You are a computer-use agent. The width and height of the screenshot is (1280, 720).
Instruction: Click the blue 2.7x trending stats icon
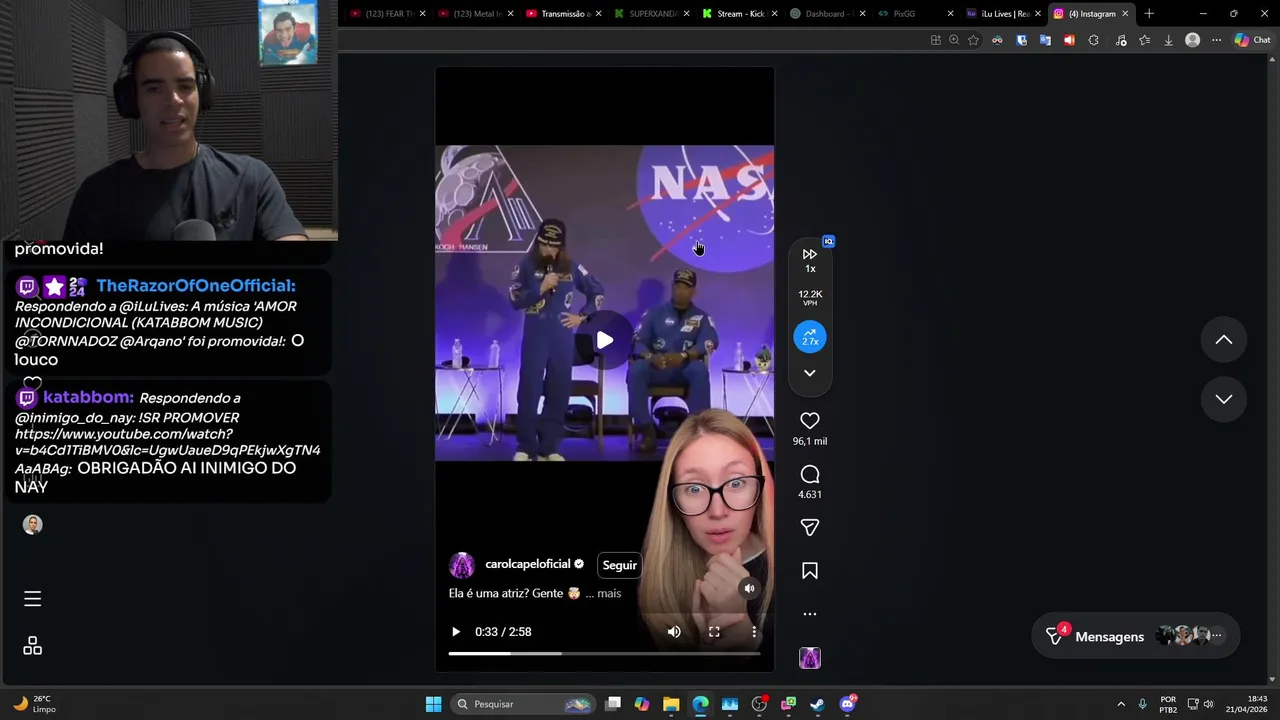[810, 337]
